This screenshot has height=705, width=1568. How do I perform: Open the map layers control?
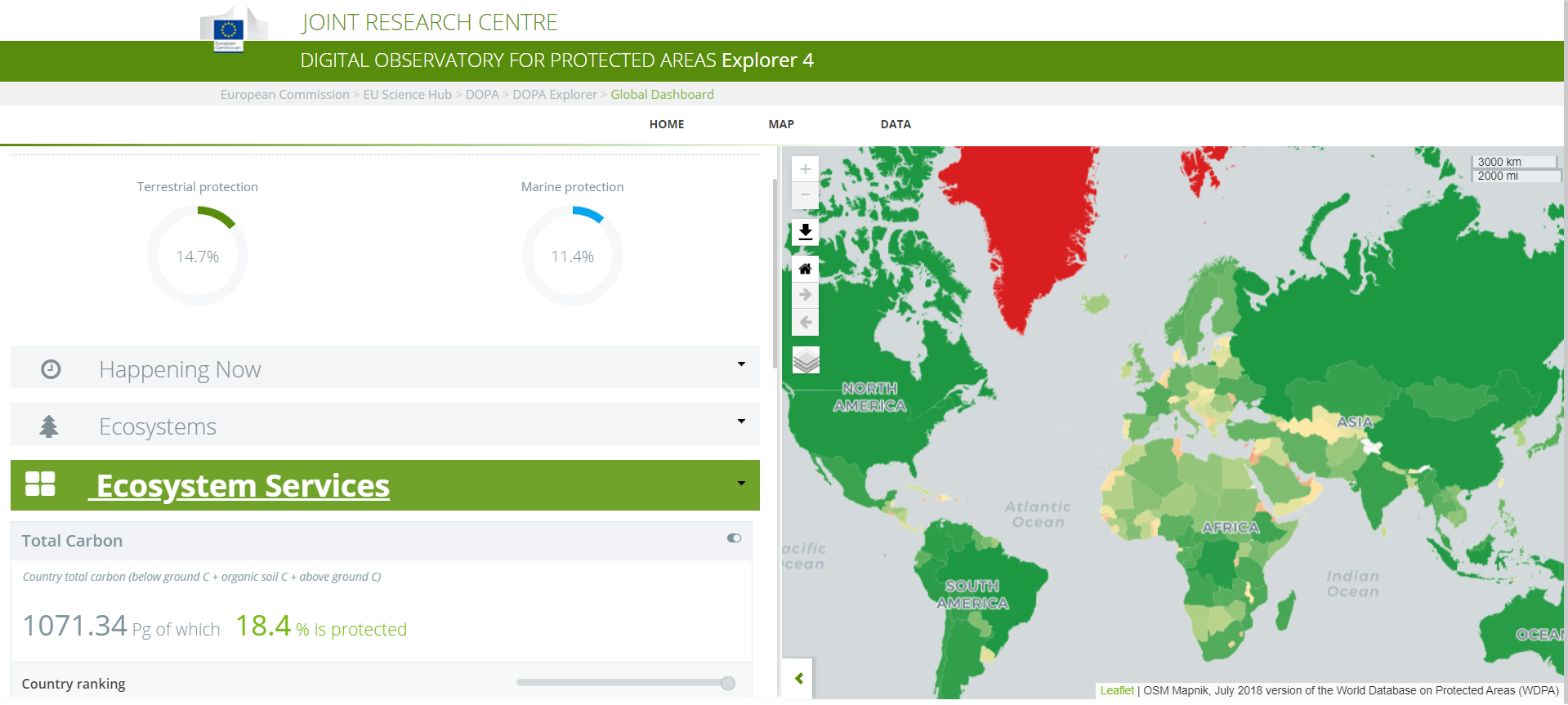(x=806, y=359)
